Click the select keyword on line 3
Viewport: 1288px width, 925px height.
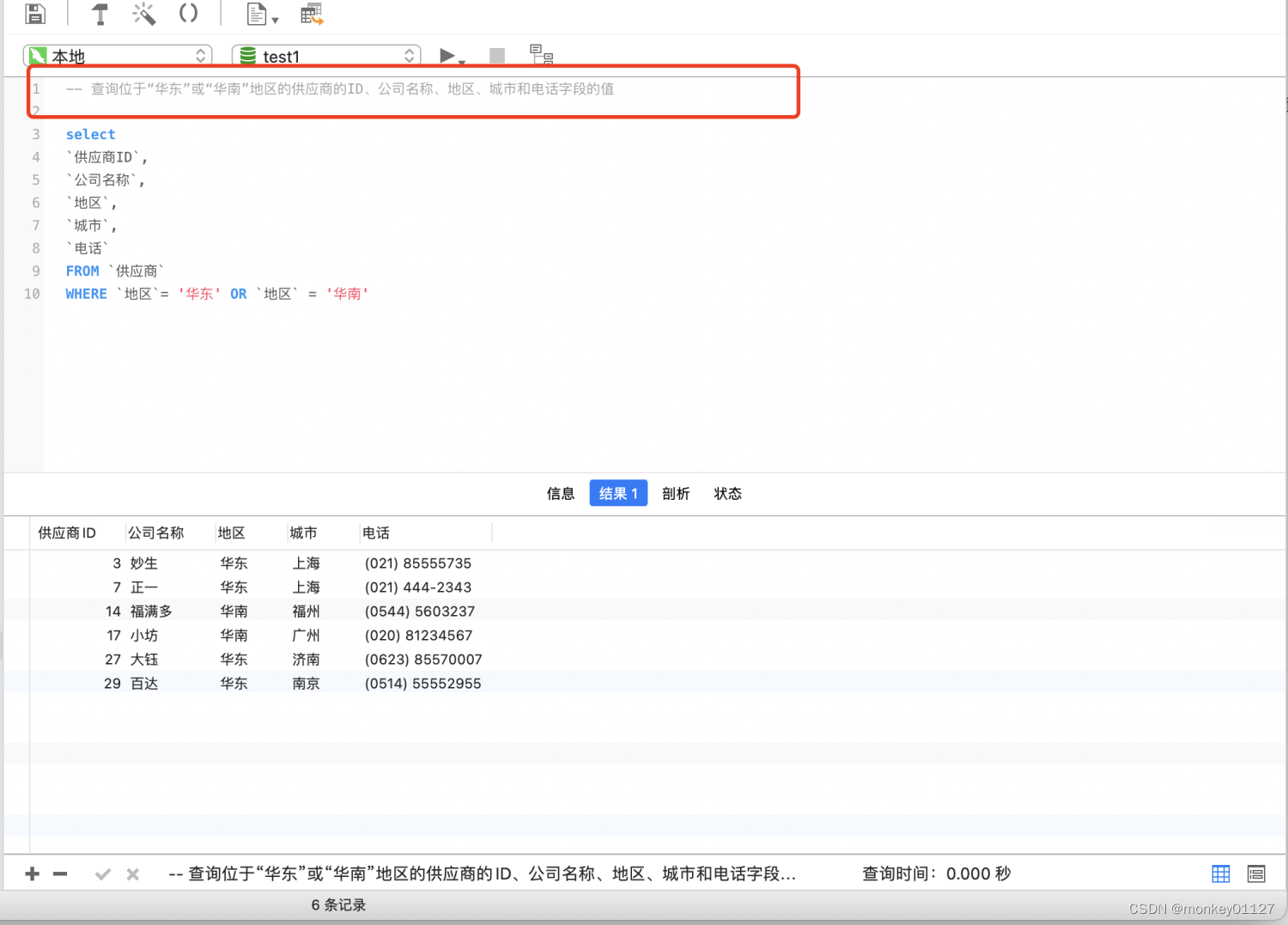(x=90, y=135)
